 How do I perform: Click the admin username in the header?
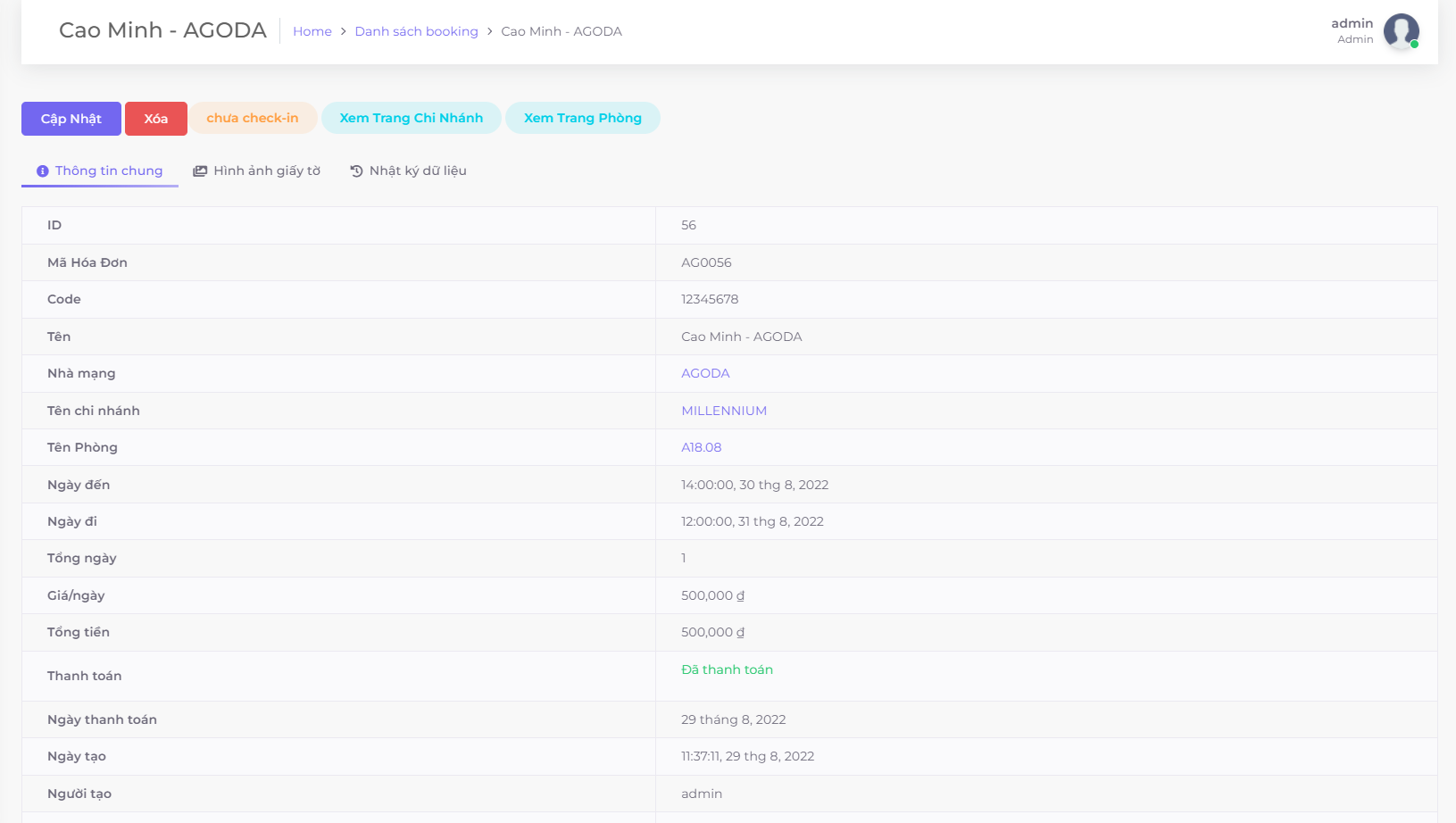point(1352,23)
